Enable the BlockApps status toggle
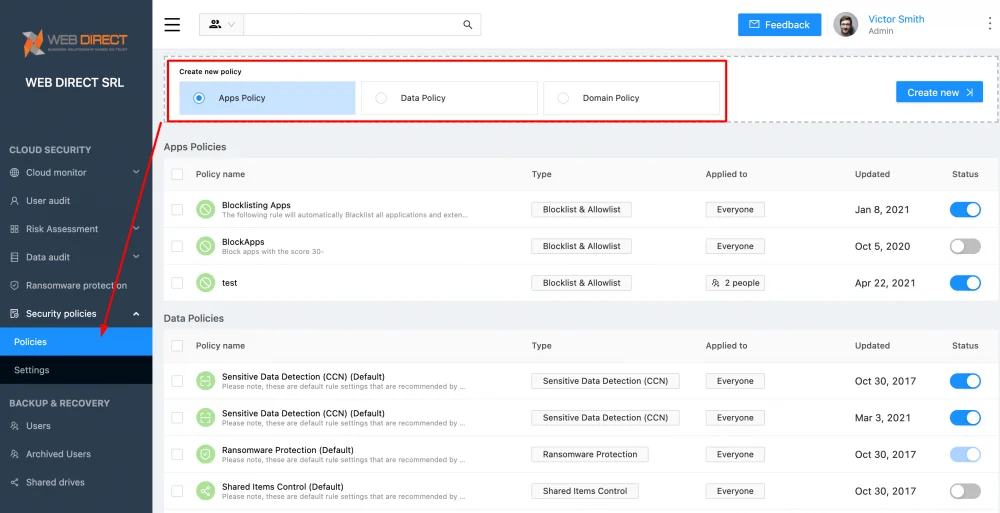The width and height of the screenshot is (1000, 513). [x=965, y=246]
